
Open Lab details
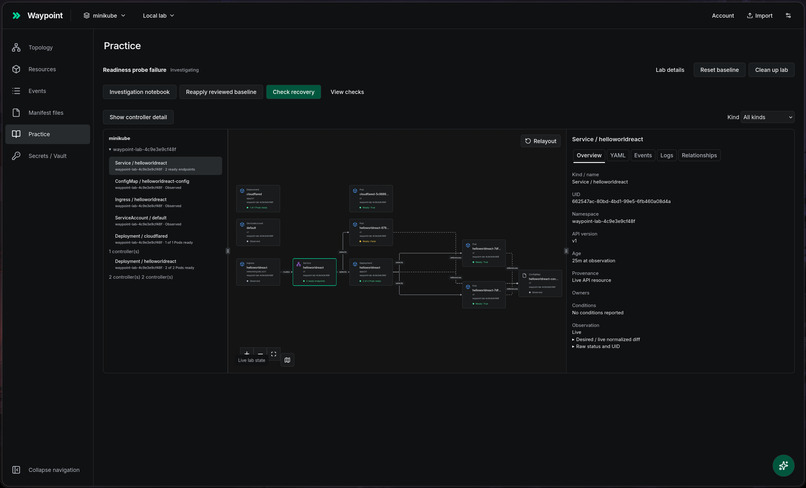point(670,70)
